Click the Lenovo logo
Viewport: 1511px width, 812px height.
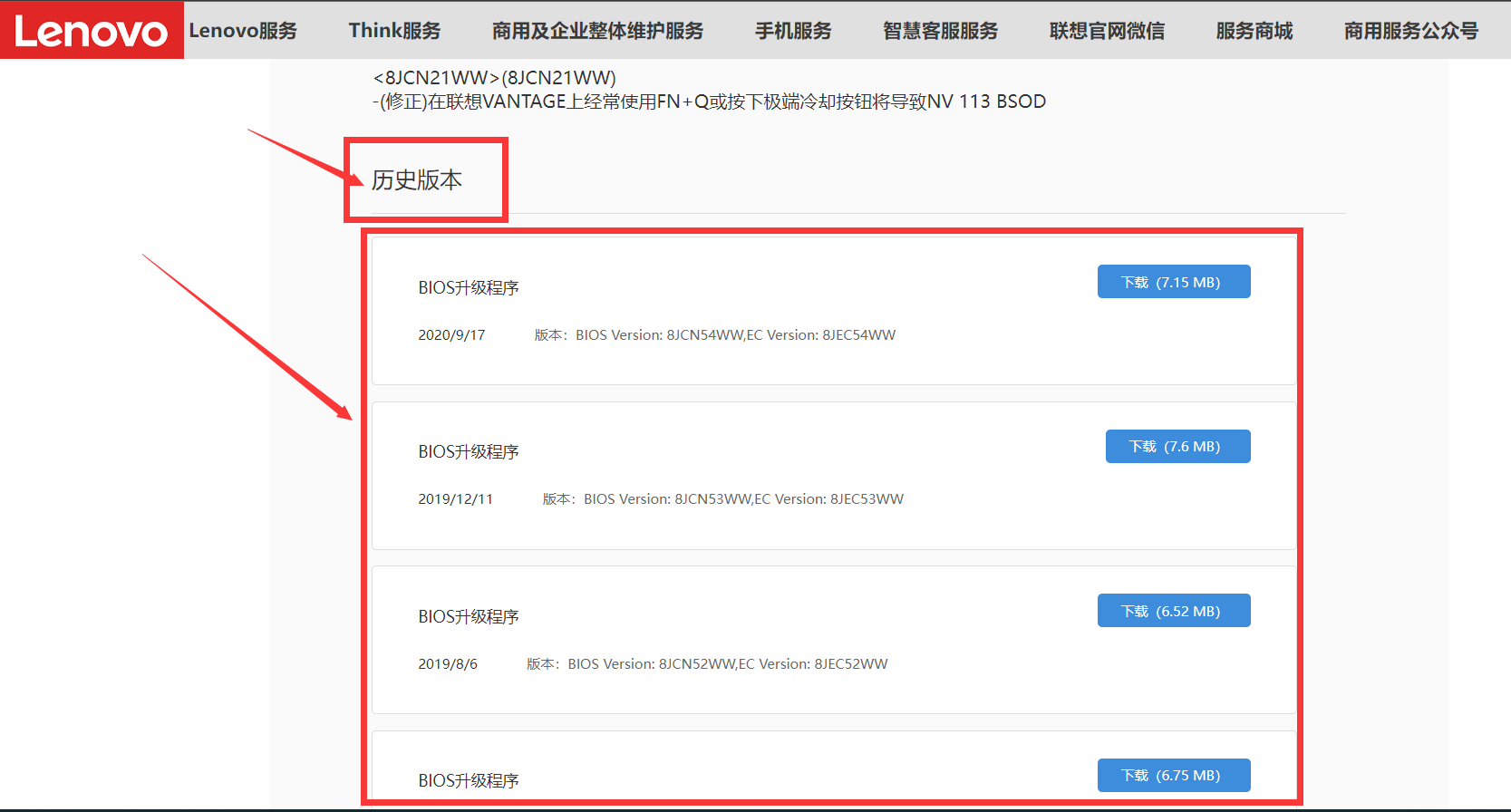click(92, 30)
